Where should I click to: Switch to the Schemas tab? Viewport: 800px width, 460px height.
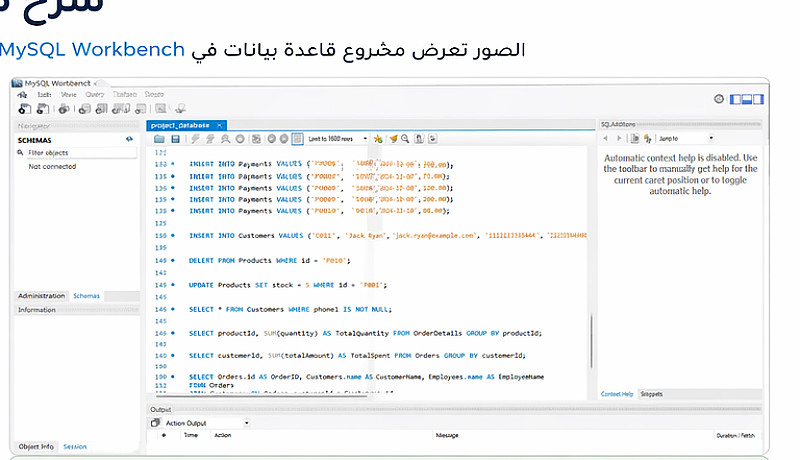(86, 296)
